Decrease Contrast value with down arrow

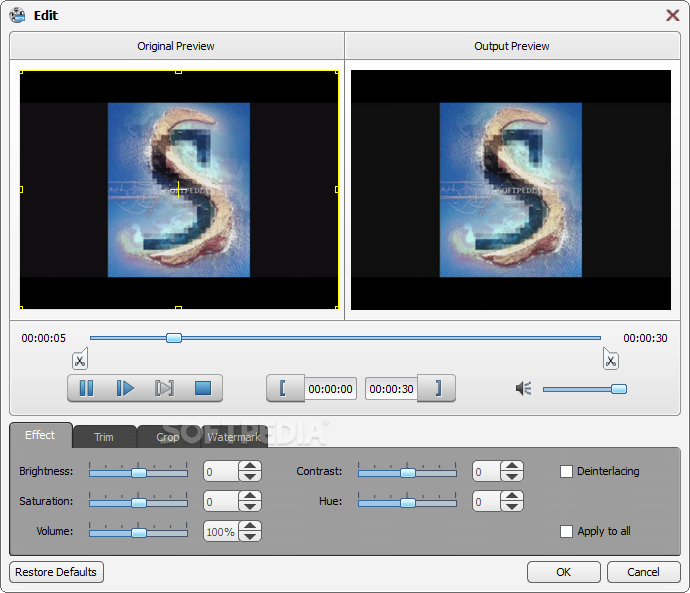click(512, 476)
